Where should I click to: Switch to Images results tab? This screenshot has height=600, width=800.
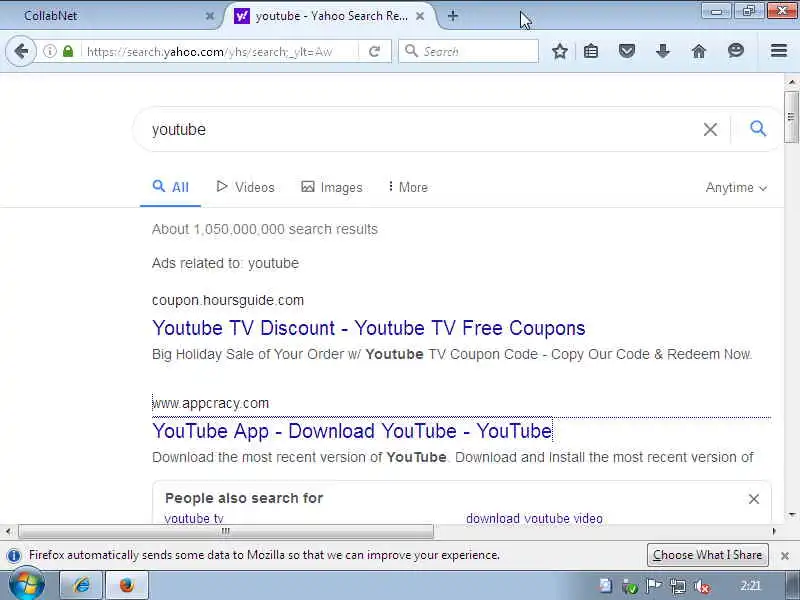tap(332, 187)
